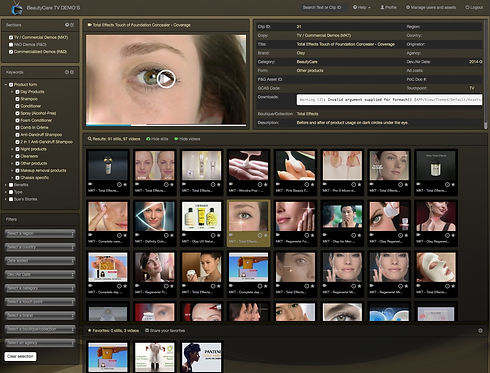Open the Olay for Men video thumbnail
The width and height of the screenshot is (490, 373).
(342, 216)
